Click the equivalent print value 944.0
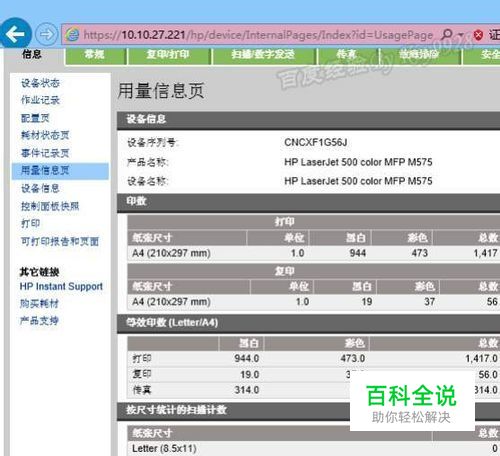 [247, 359]
